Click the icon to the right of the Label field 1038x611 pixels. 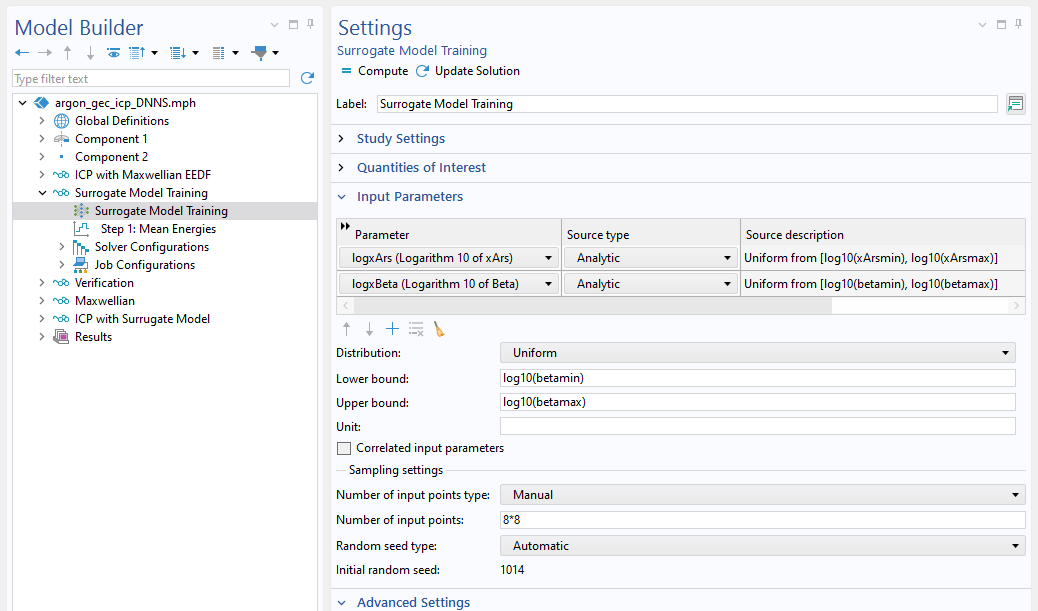point(1015,104)
